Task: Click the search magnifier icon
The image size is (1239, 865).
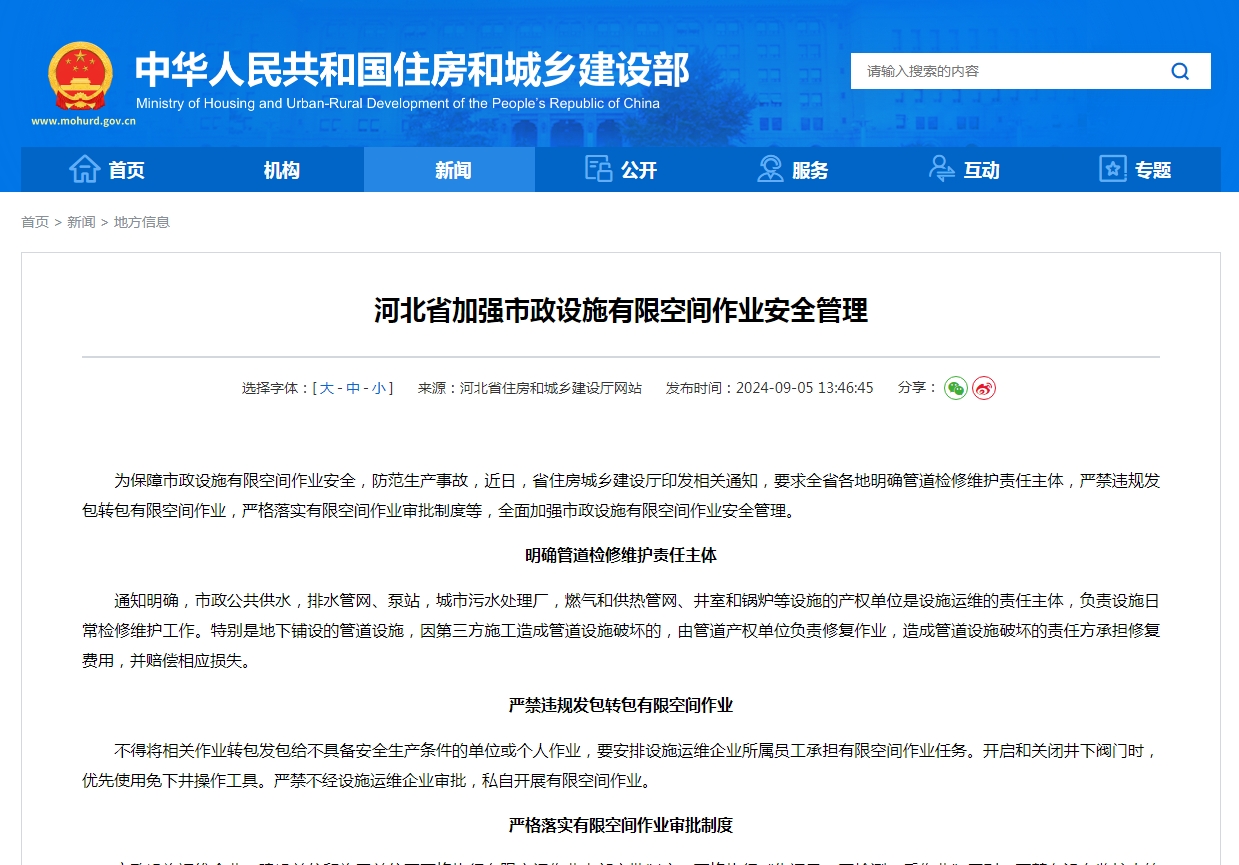Action: (1180, 71)
